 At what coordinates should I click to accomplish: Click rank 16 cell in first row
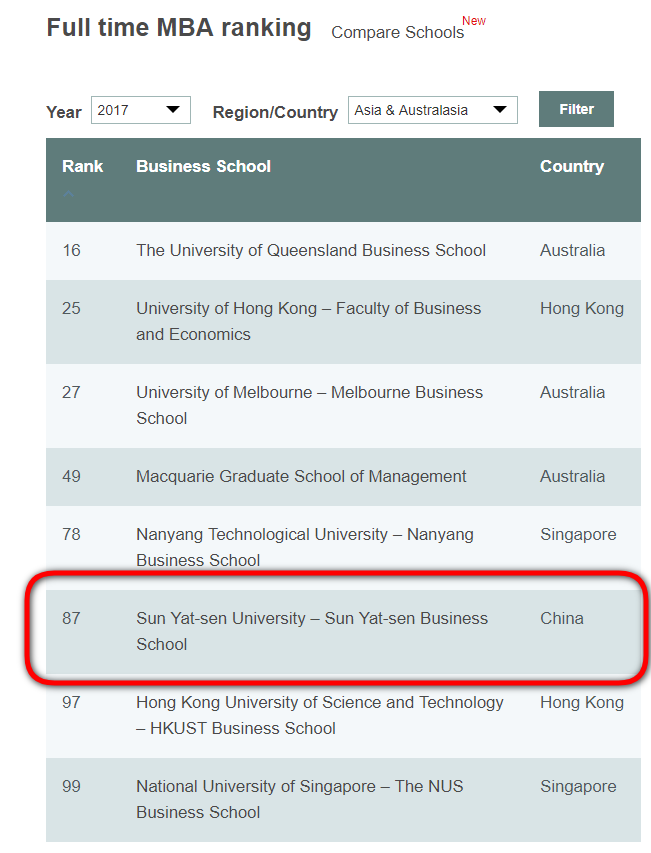coord(71,250)
